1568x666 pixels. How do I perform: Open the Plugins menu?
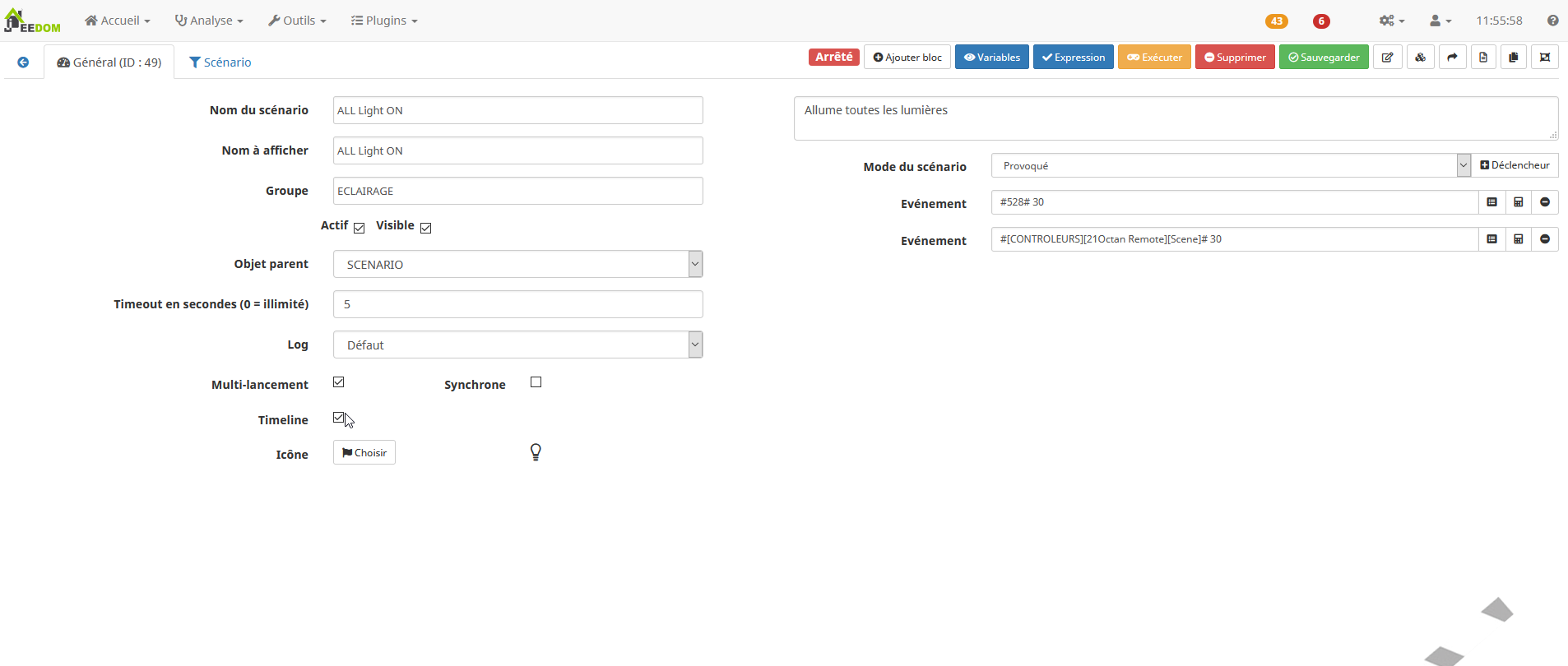(384, 21)
